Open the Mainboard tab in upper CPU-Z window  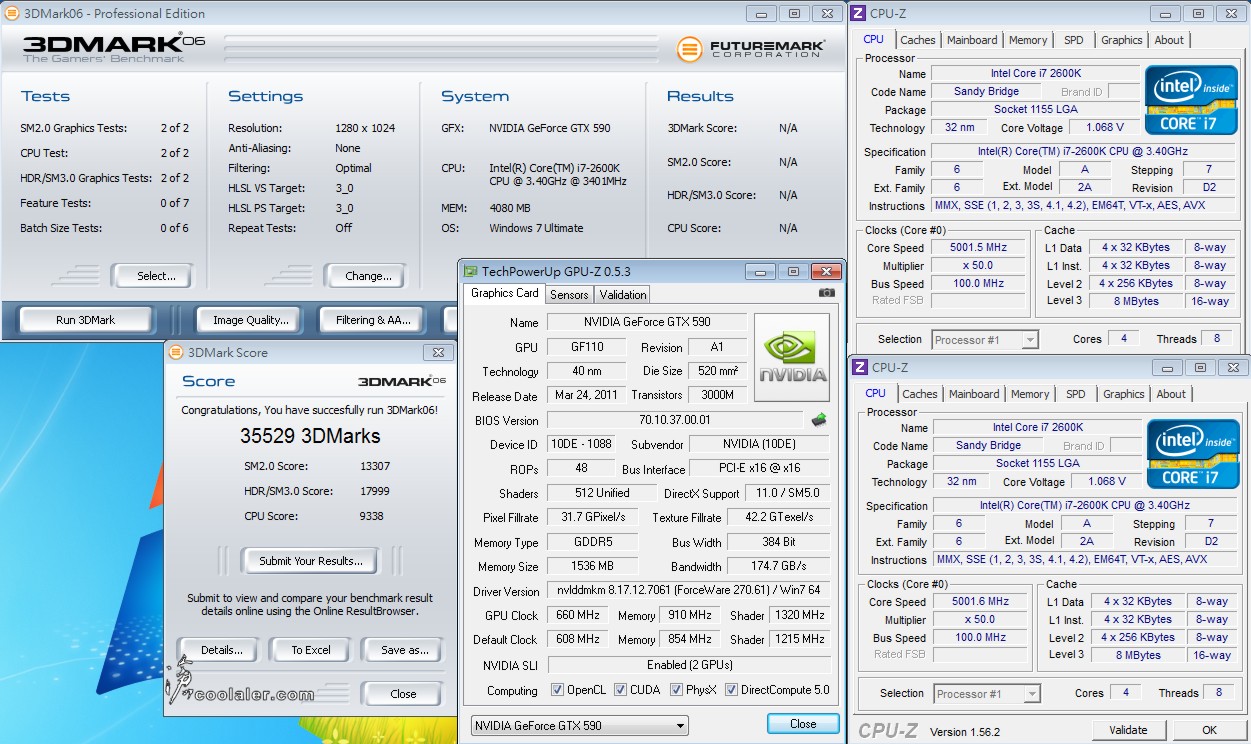(x=972, y=40)
